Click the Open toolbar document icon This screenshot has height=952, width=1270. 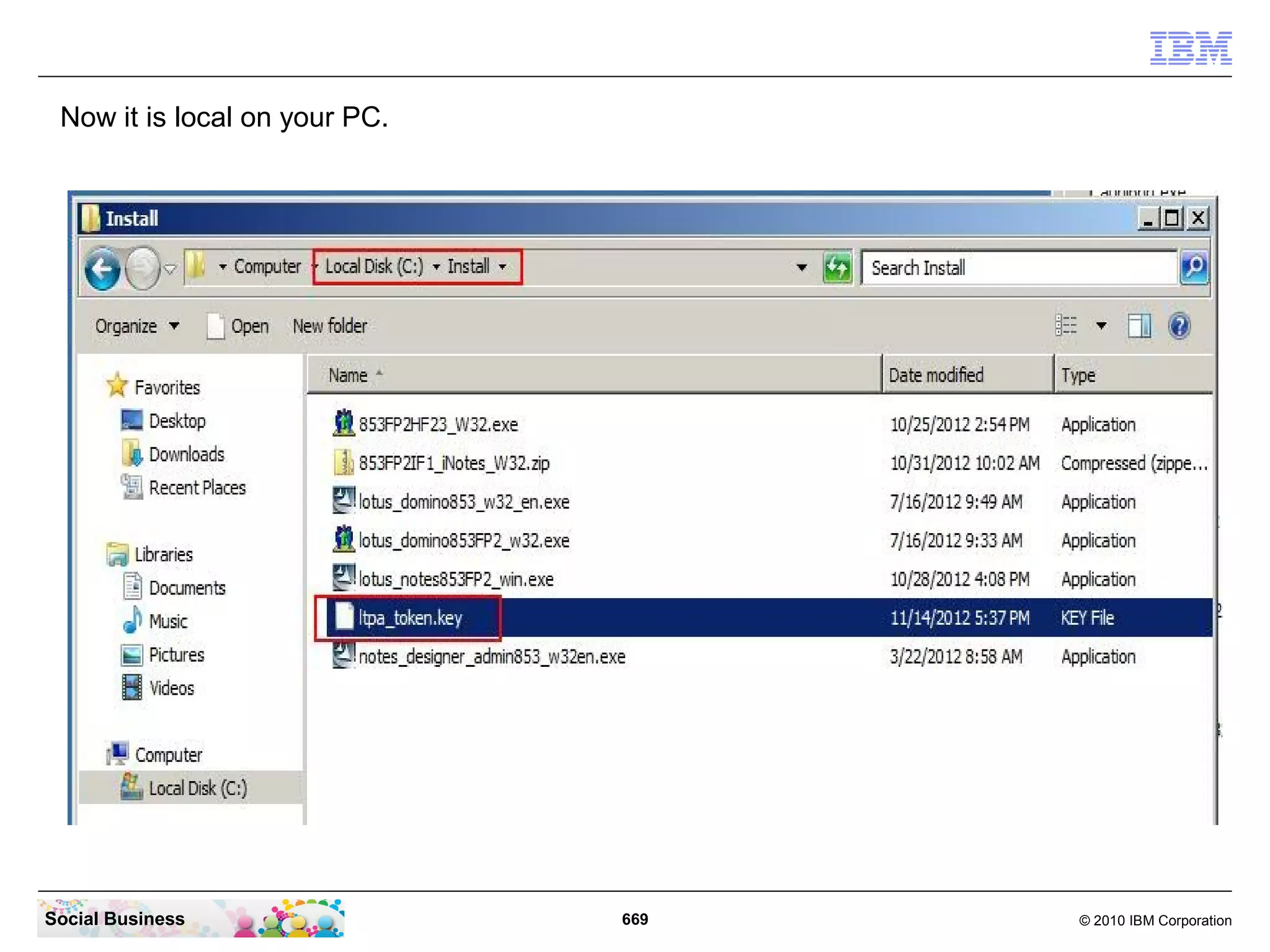tap(215, 326)
